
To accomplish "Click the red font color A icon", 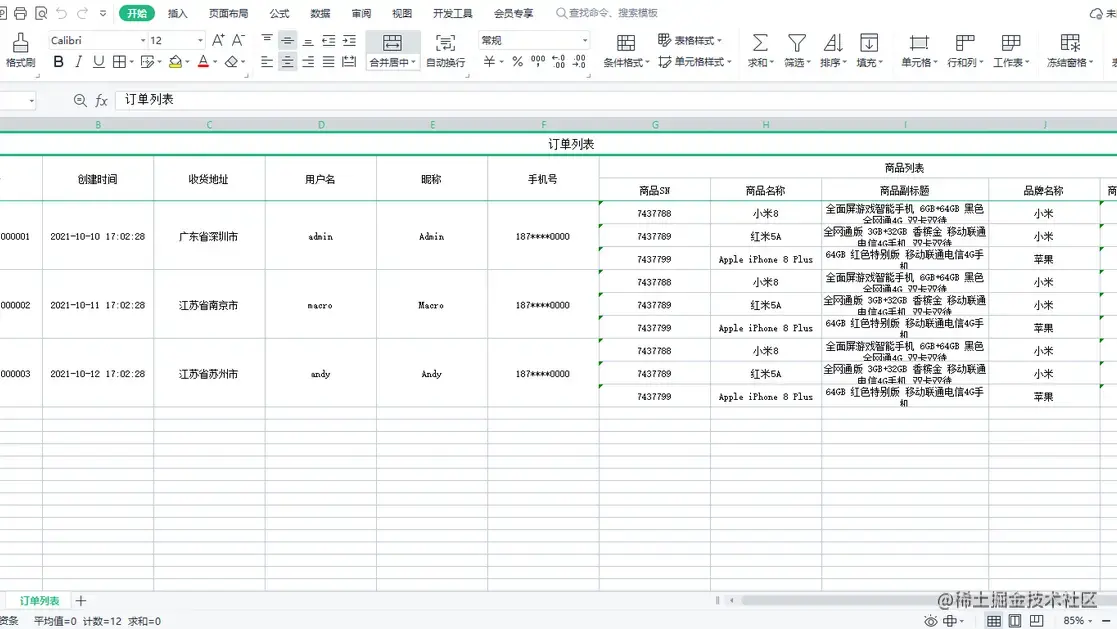I will tap(203, 62).
